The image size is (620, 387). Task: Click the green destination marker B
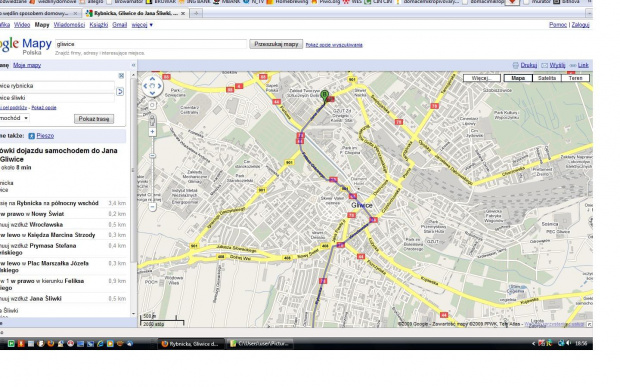[324, 95]
